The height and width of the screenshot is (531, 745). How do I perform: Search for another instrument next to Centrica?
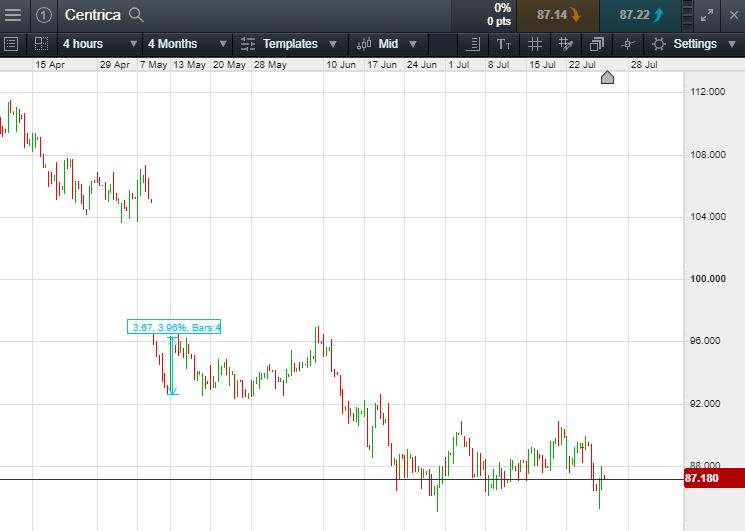coord(136,15)
